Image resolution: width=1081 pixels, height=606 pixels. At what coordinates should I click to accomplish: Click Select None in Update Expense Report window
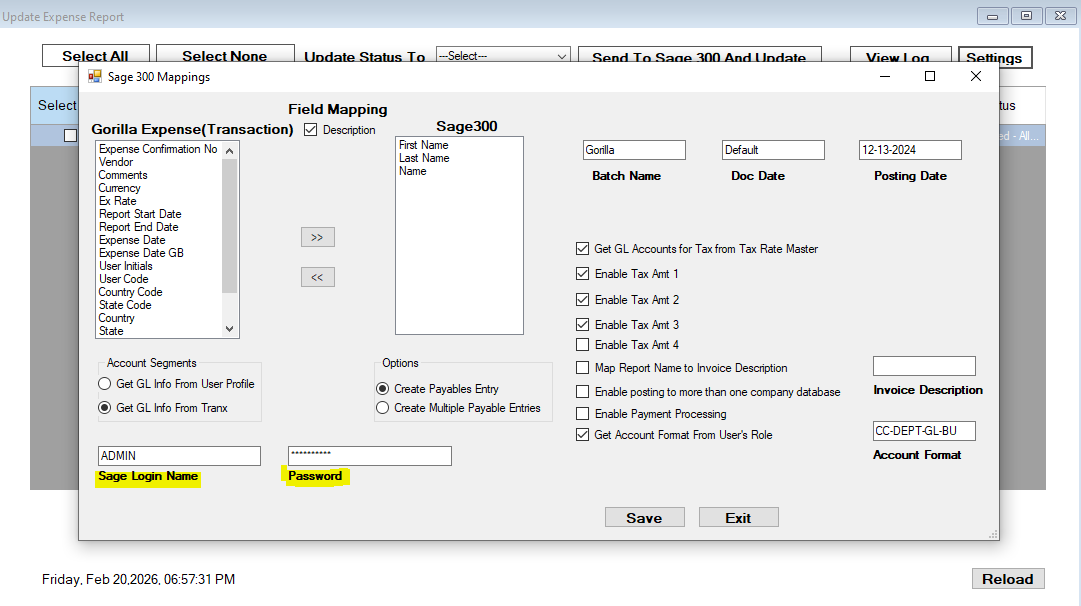(225, 55)
